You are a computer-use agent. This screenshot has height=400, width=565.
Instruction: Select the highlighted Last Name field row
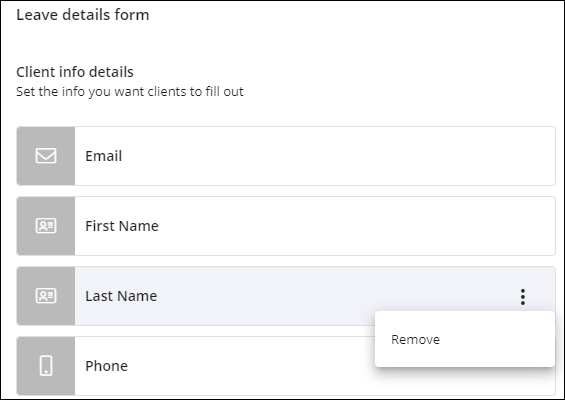click(x=286, y=296)
